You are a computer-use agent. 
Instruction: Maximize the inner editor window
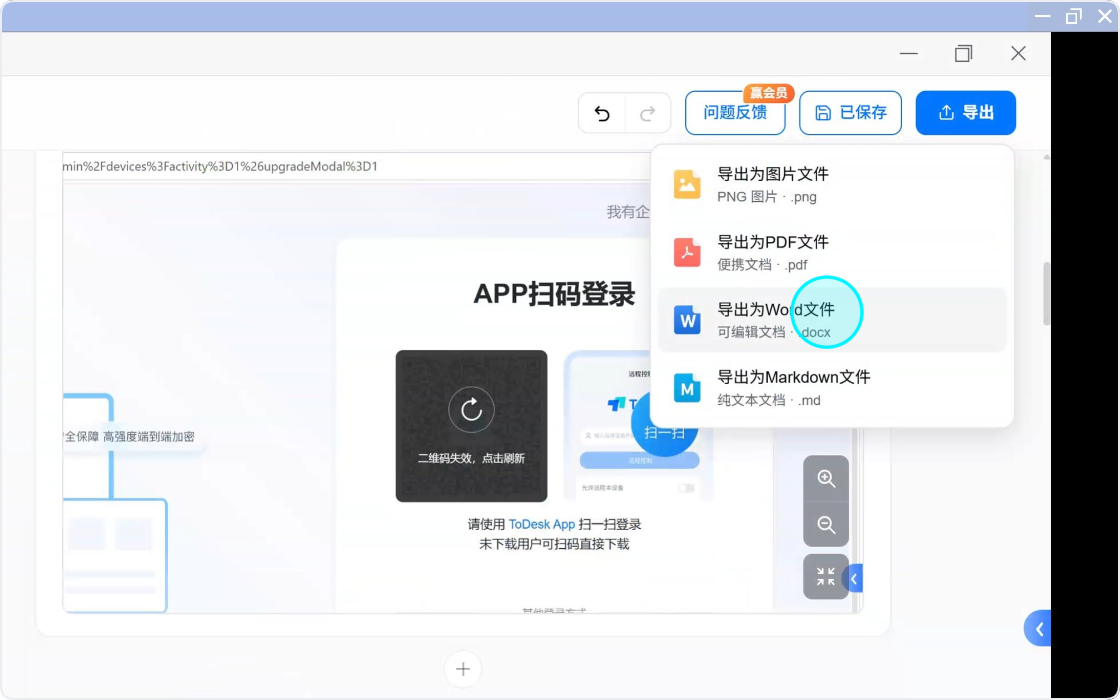click(964, 54)
